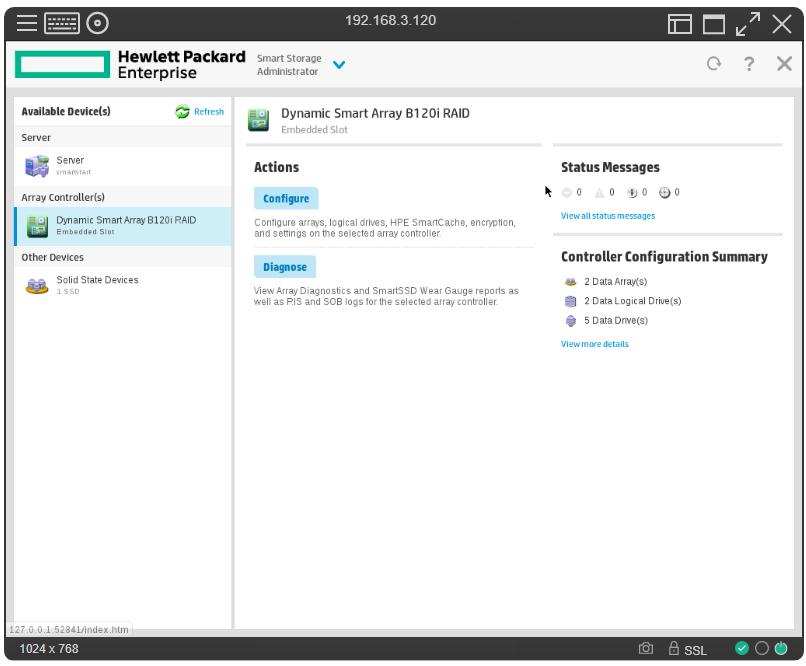Screen dimensions: 806x666
Task: Click the virtual media disc icon
Action: click(98, 22)
